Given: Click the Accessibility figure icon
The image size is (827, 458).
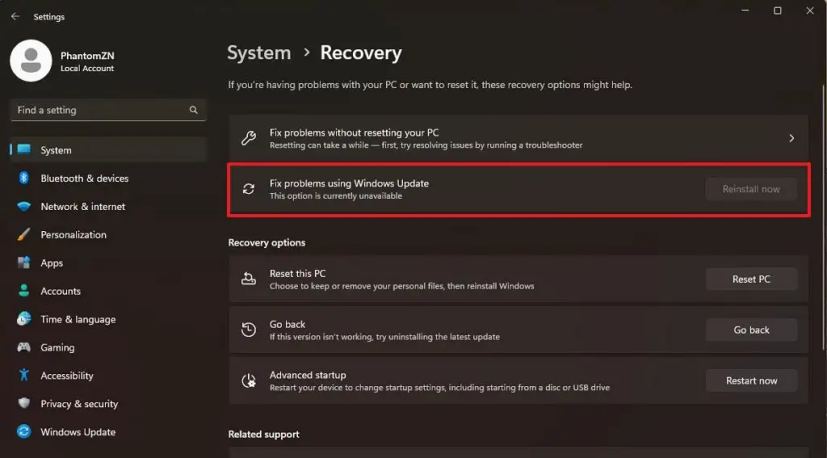Looking at the screenshot, I should tap(24, 375).
